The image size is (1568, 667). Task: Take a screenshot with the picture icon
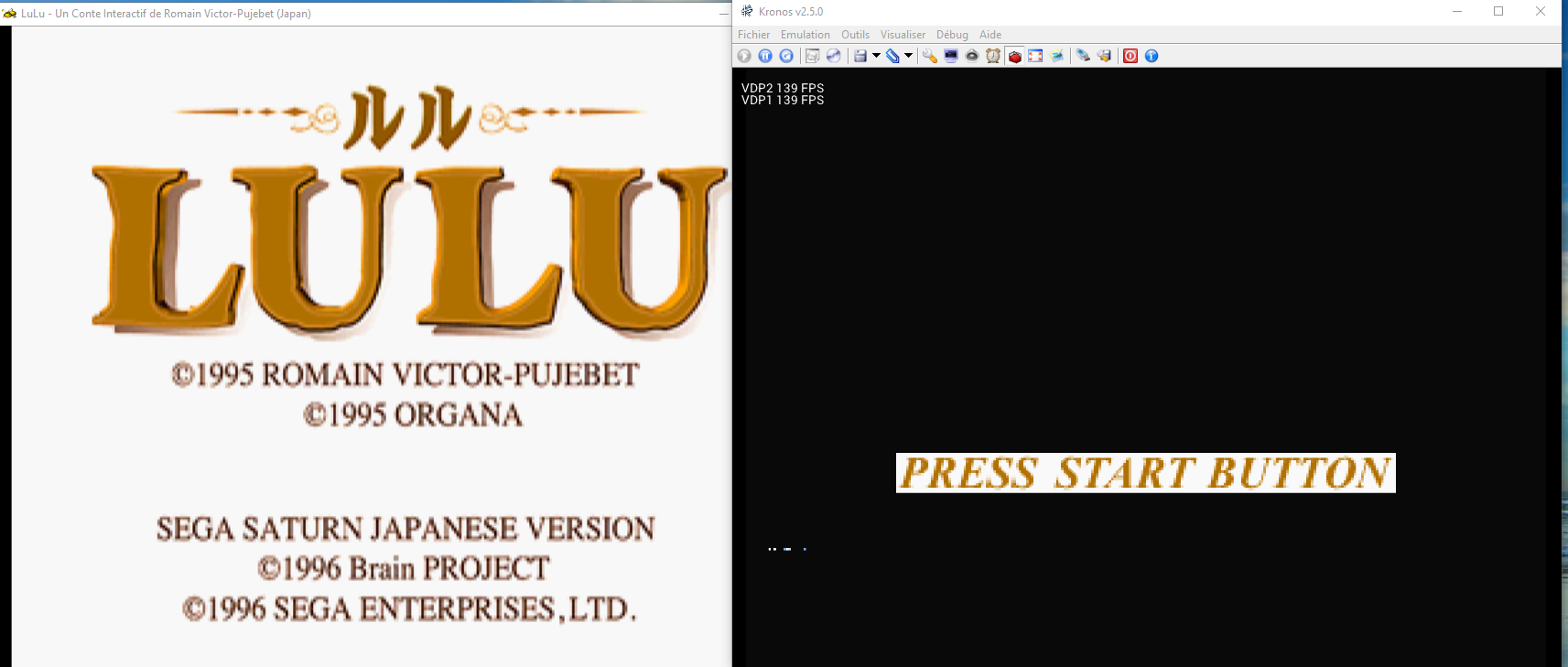[1057, 56]
